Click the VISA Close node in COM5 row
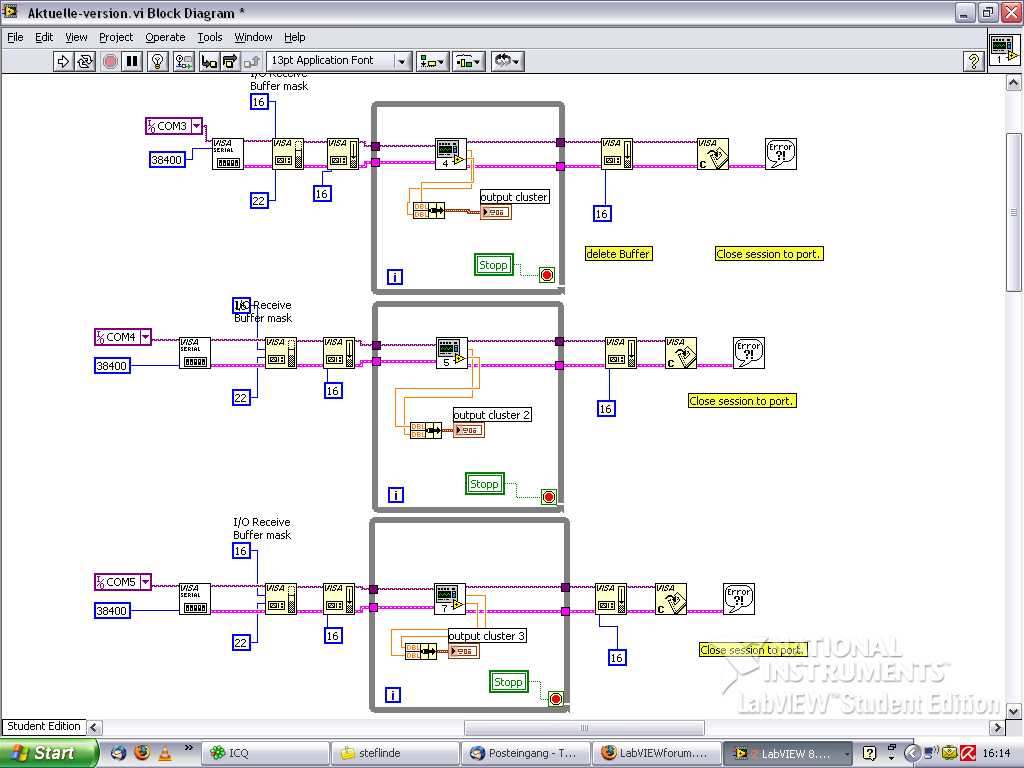Screen dimensions: 1024x768 (671, 599)
